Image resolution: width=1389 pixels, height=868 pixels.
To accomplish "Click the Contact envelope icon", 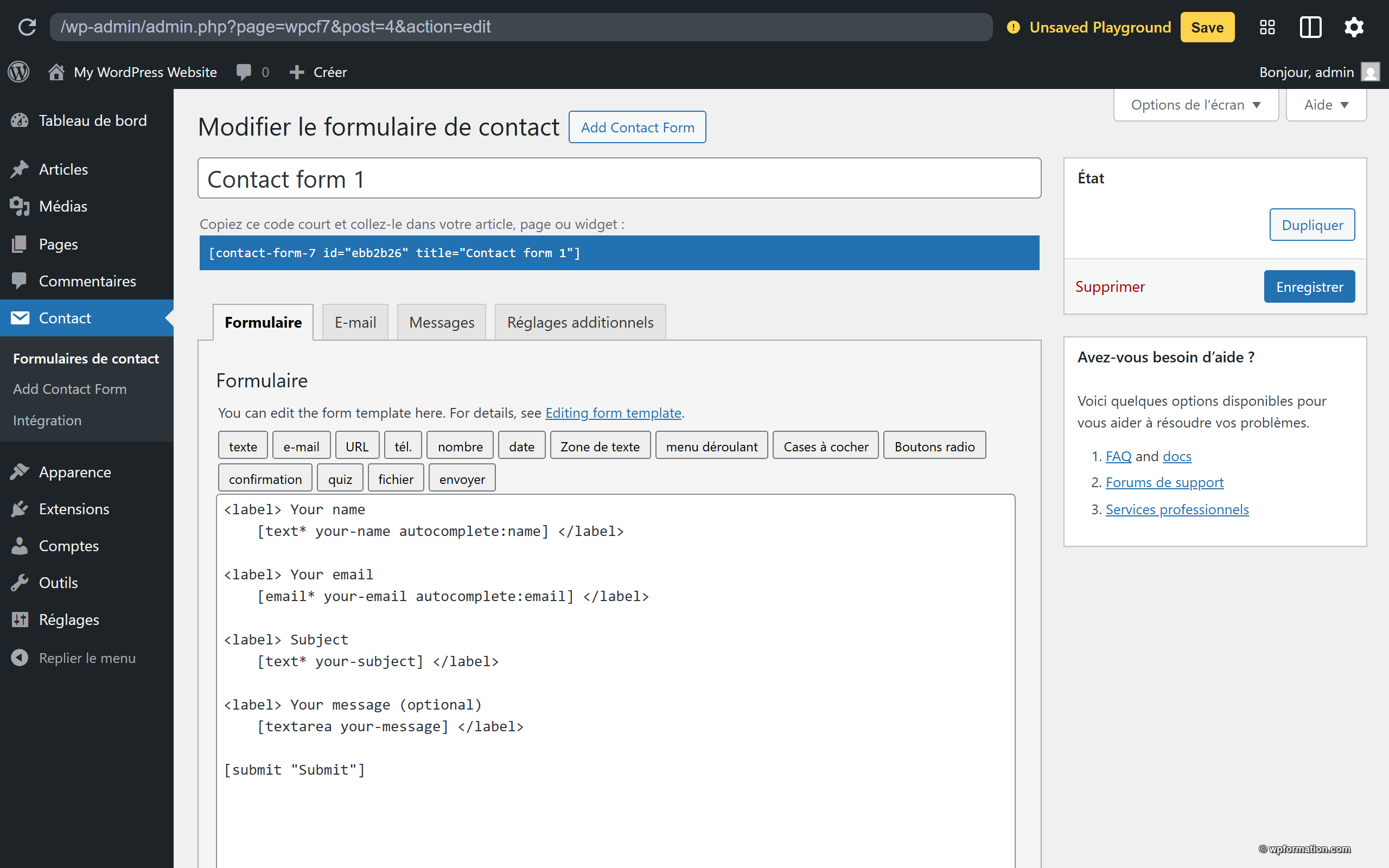I will (20, 318).
